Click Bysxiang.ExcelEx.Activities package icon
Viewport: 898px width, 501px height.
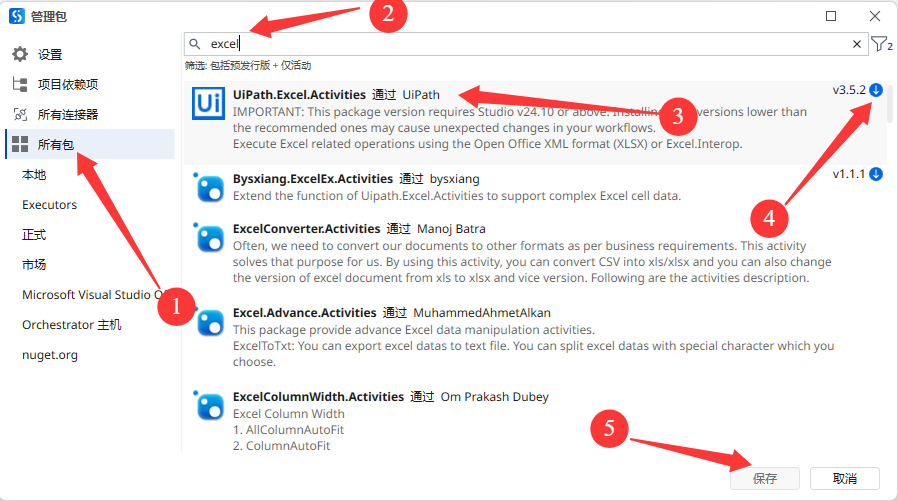pos(209,187)
